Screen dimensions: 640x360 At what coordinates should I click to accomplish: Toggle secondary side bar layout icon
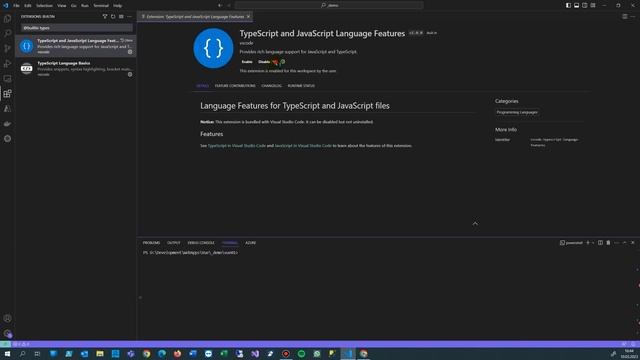pos(584,5)
